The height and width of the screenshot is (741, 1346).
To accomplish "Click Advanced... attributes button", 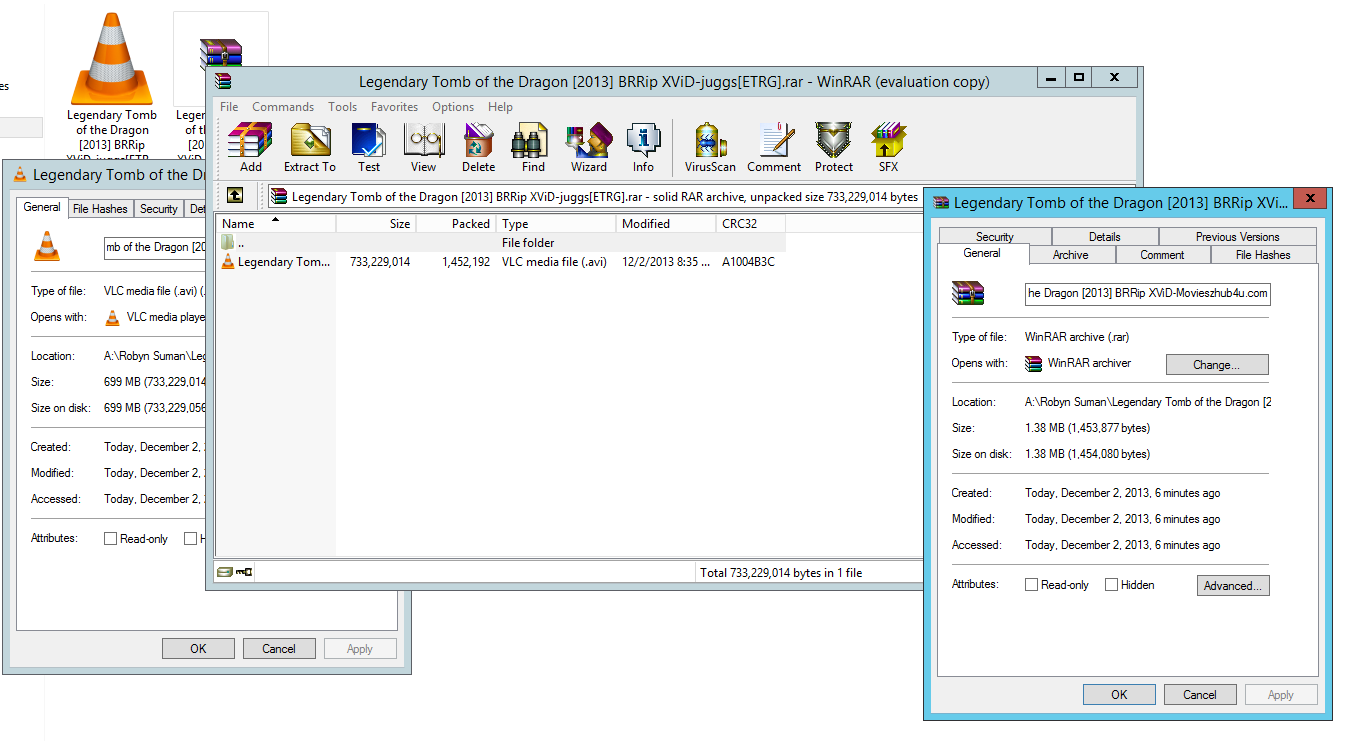I will pyautogui.click(x=1233, y=586).
